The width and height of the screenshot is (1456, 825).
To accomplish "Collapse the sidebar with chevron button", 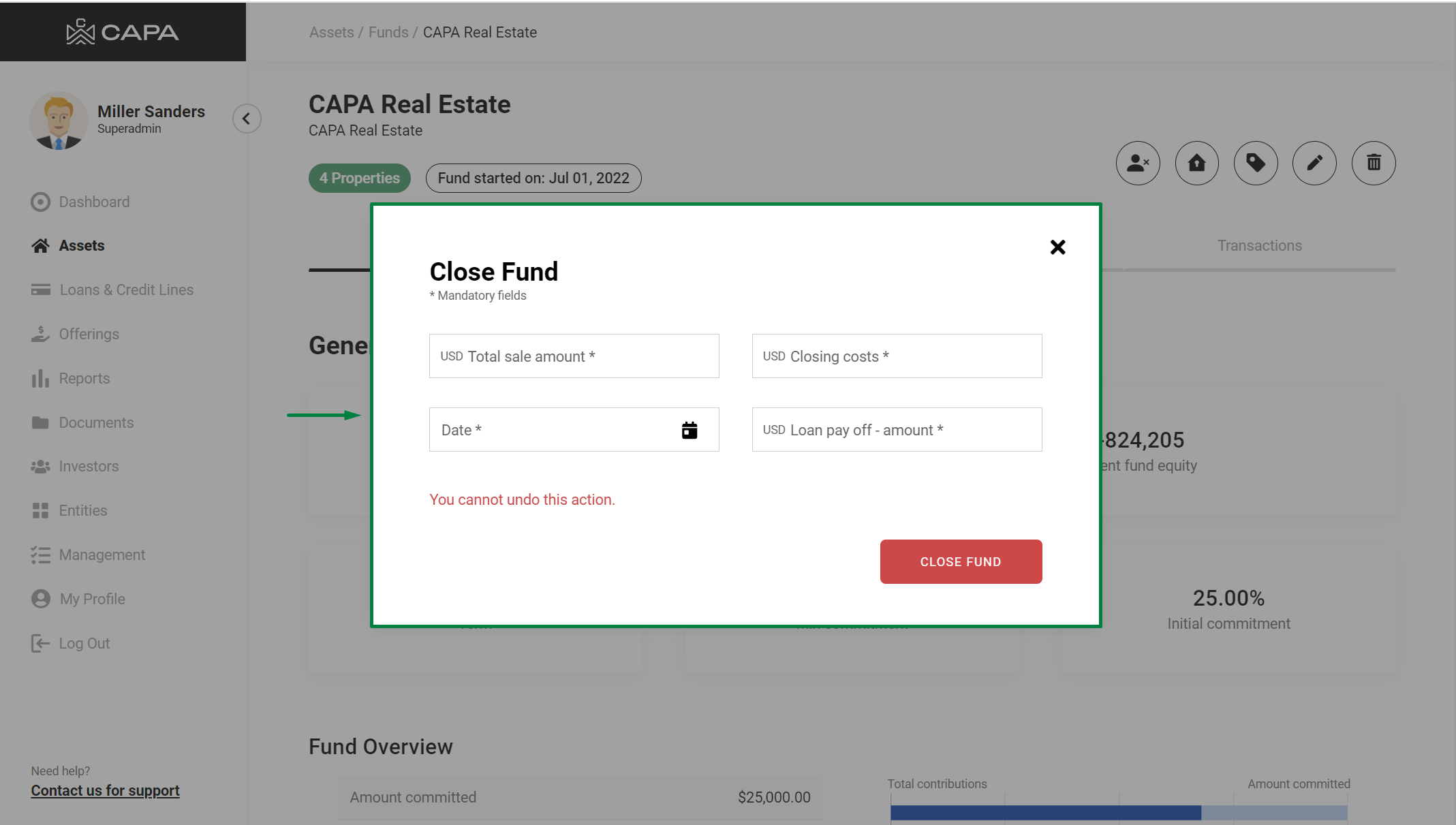I will pyautogui.click(x=247, y=119).
